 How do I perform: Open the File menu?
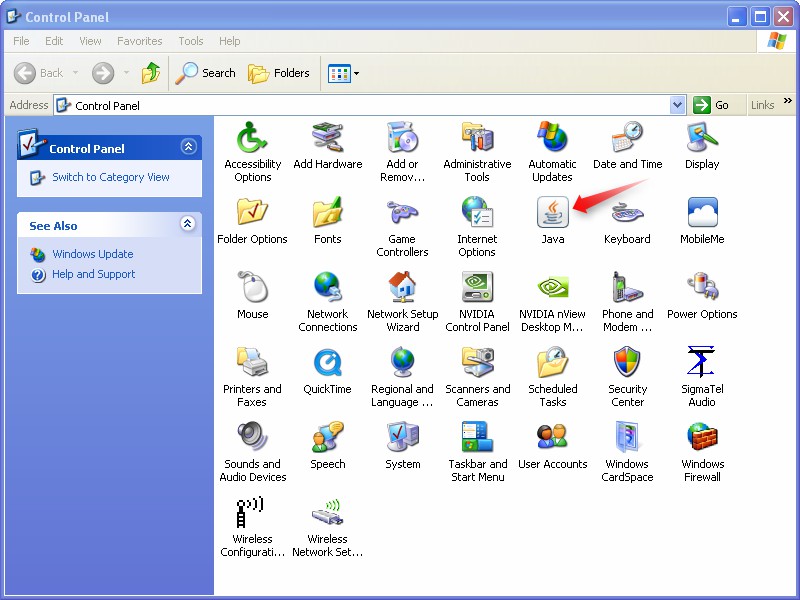[x=21, y=41]
